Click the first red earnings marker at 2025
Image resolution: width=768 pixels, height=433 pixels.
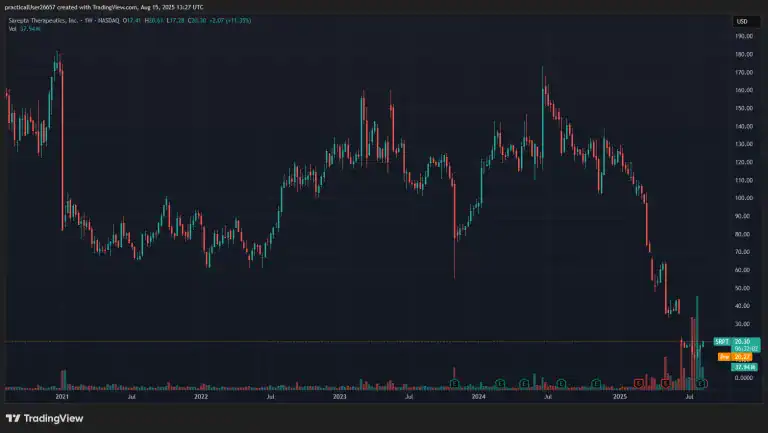(638, 383)
